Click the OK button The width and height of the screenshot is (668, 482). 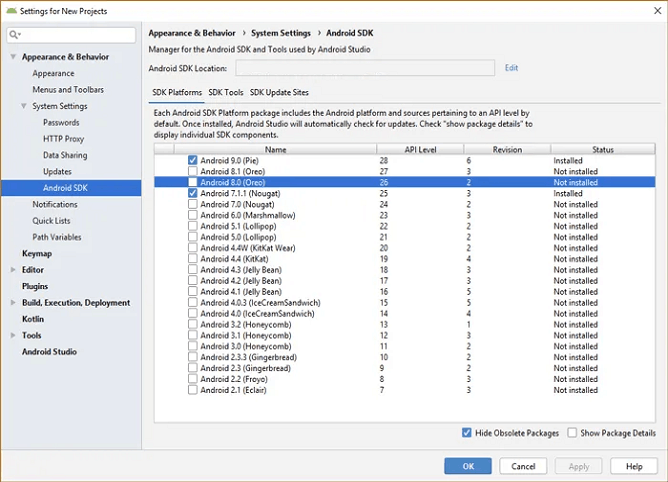tap(468, 466)
